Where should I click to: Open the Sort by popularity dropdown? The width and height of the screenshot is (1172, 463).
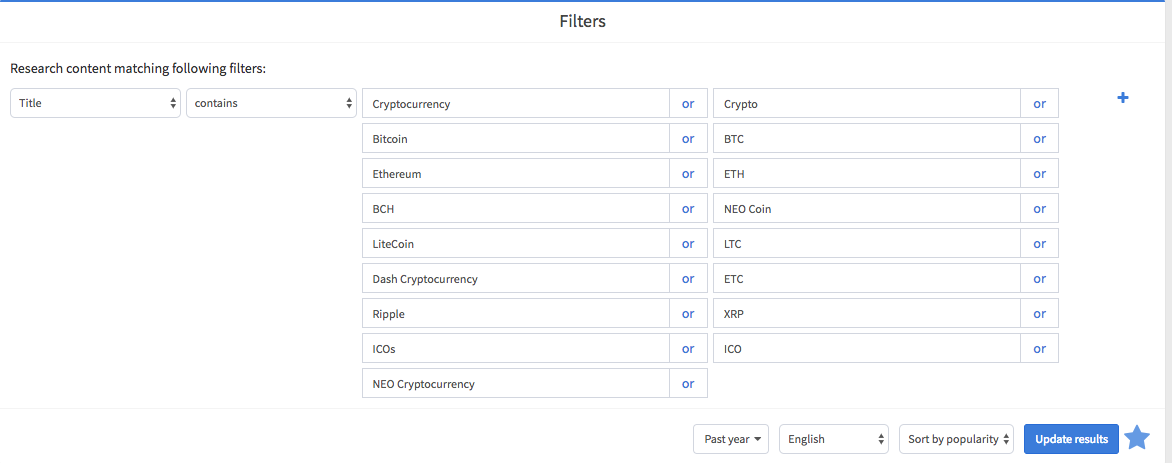pos(956,439)
